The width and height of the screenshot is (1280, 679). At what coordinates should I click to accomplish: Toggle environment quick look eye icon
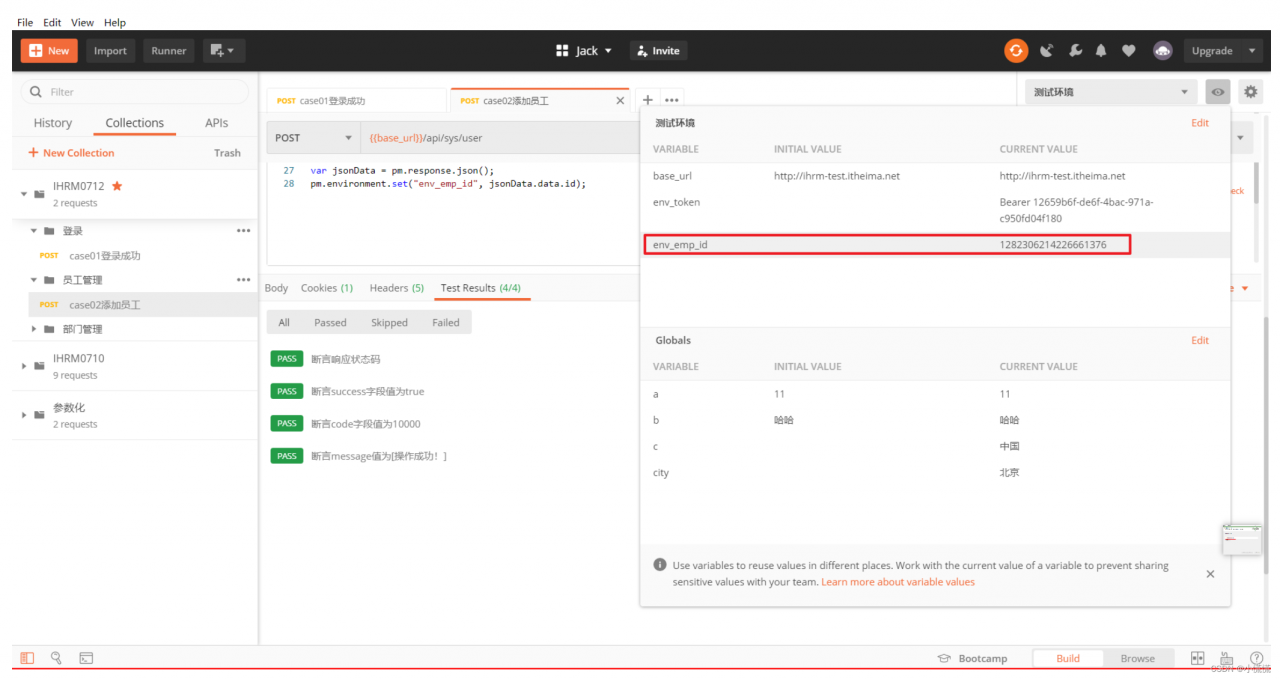[1217, 92]
